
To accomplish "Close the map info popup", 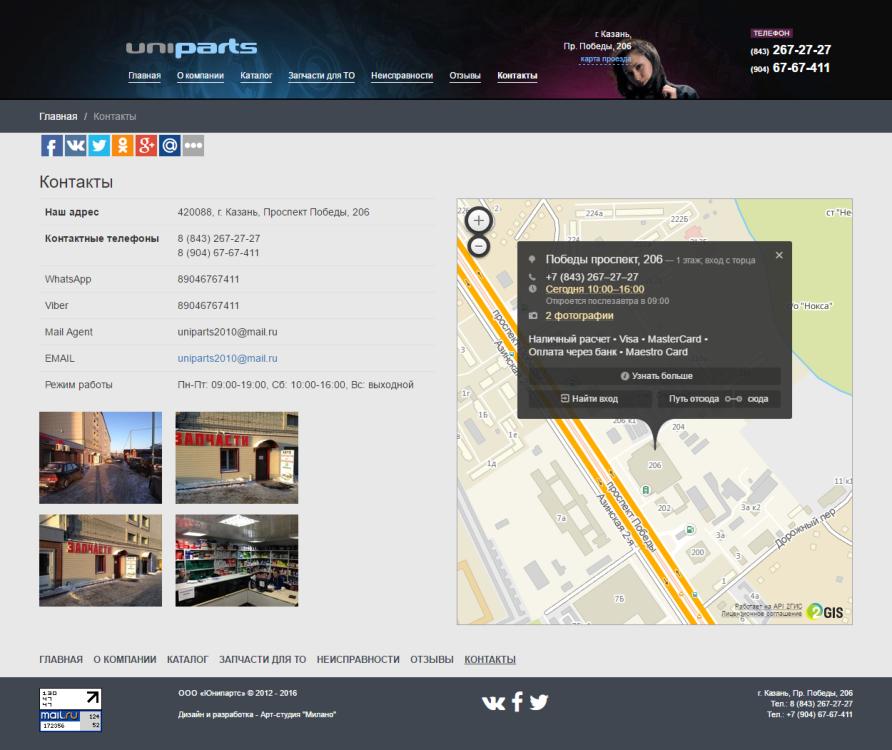I will coord(779,255).
